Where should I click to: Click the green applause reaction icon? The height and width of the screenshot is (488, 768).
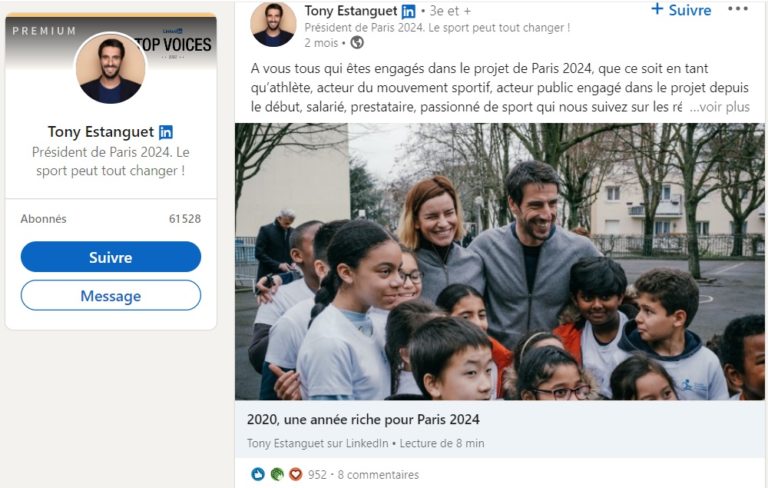coord(277,474)
